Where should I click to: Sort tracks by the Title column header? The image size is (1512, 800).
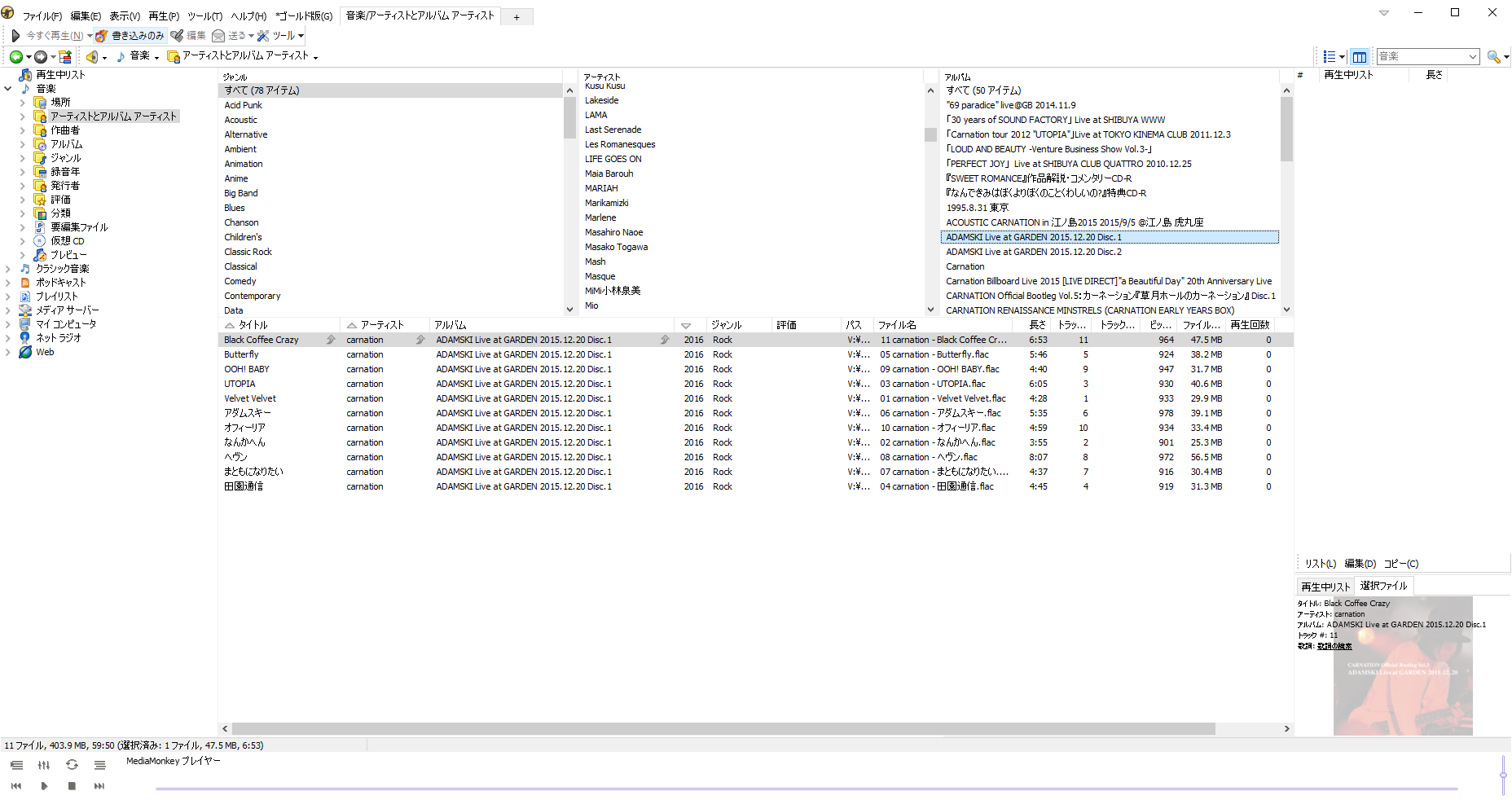click(x=279, y=325)
